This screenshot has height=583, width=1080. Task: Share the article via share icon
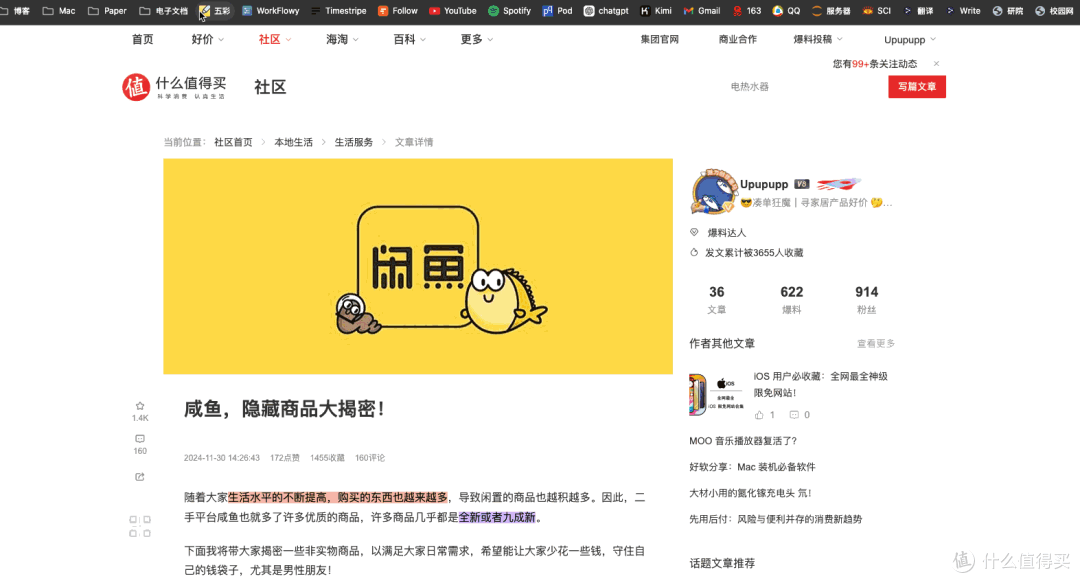[140, 477]
